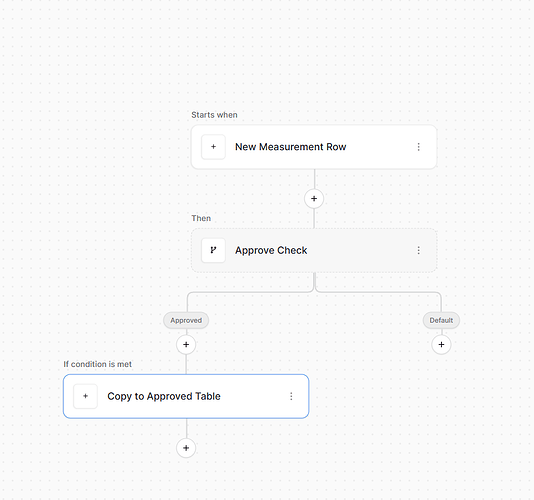Add a step after Copy to Approved Table
Screen dimensions: 534x500
point(186,448)
